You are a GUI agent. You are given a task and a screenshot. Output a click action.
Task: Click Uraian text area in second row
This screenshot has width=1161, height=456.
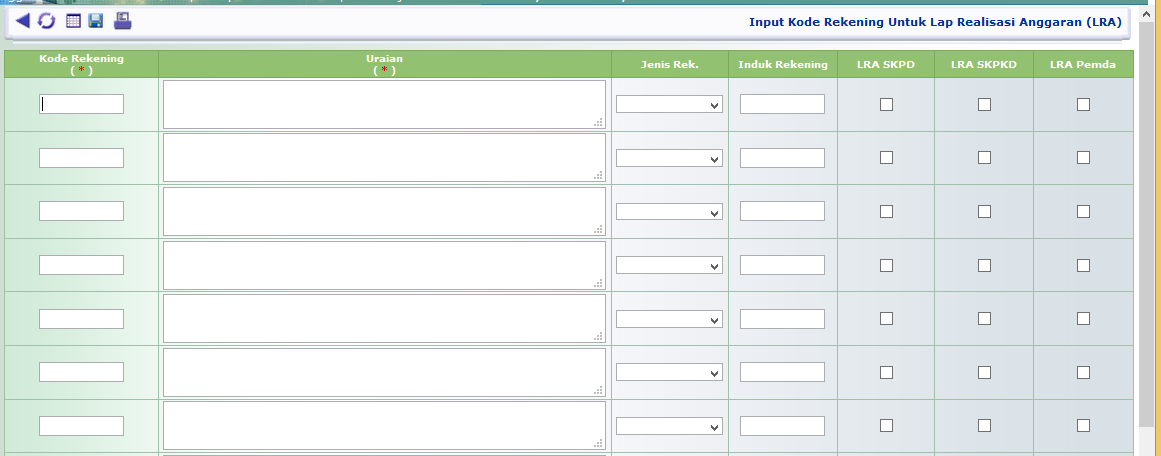(384, 158)
